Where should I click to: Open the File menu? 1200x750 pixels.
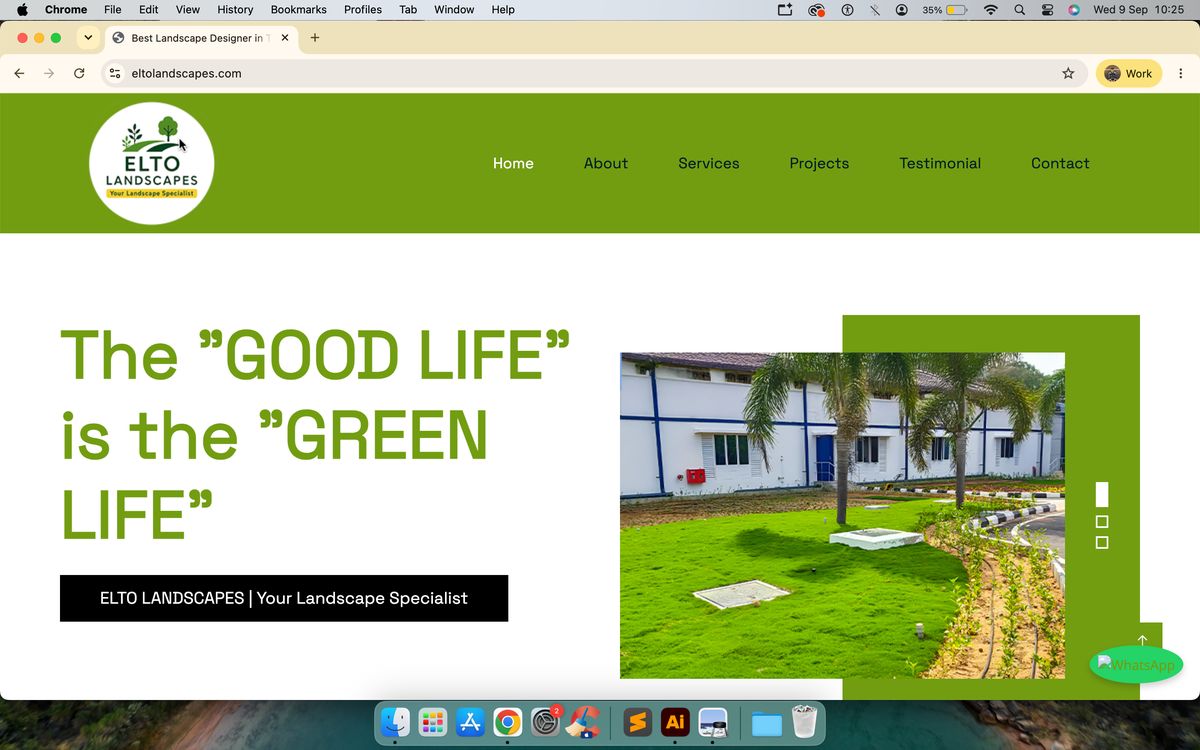(x=113, y=10)
